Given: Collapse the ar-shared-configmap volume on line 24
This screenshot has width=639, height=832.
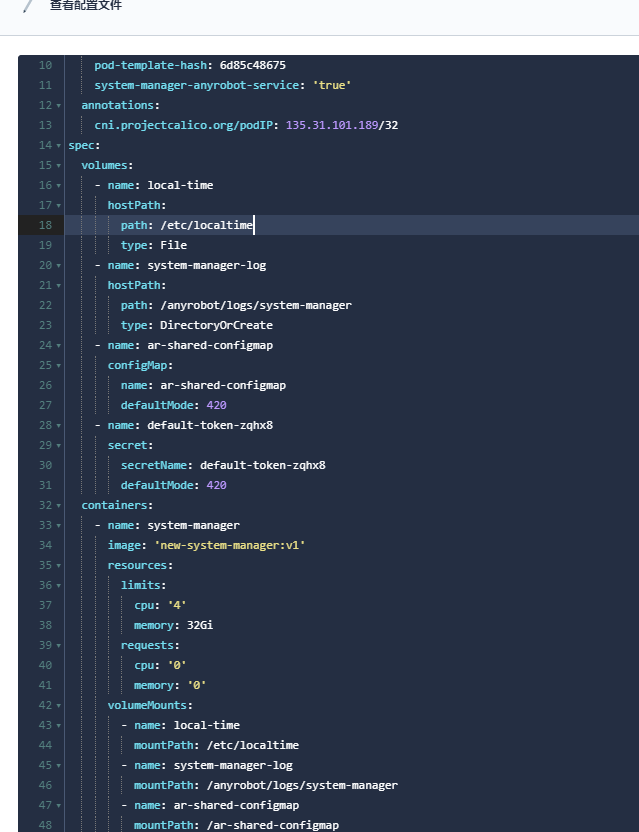Looking at the screenshot, I should [x=59, y=345].
